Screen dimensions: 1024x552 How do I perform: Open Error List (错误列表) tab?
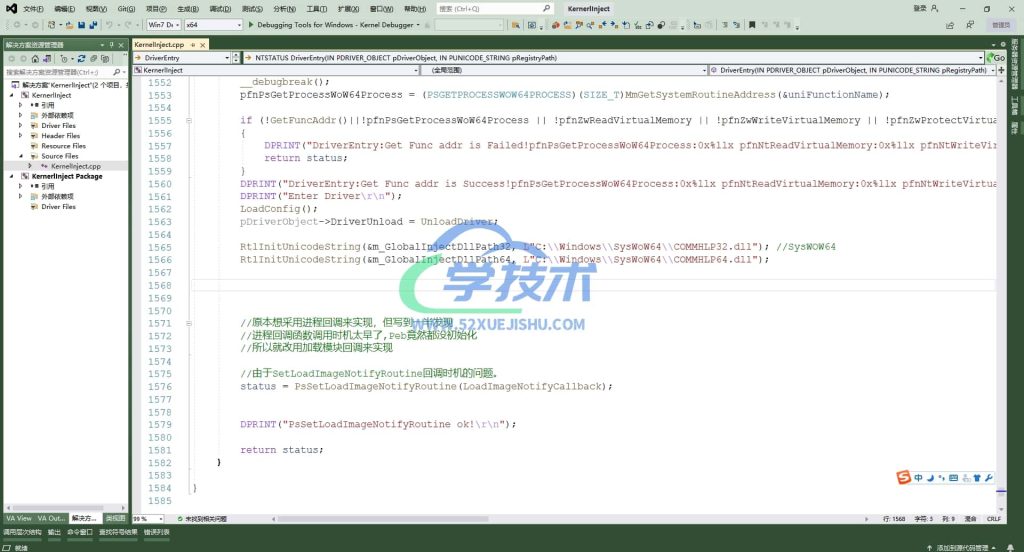coord(157,532)
